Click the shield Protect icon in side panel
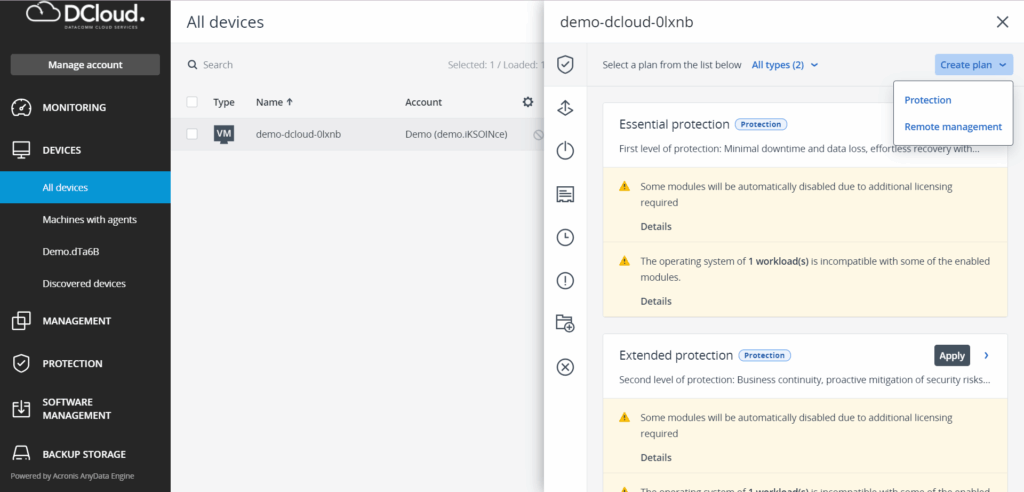 [x=565, y=65]
